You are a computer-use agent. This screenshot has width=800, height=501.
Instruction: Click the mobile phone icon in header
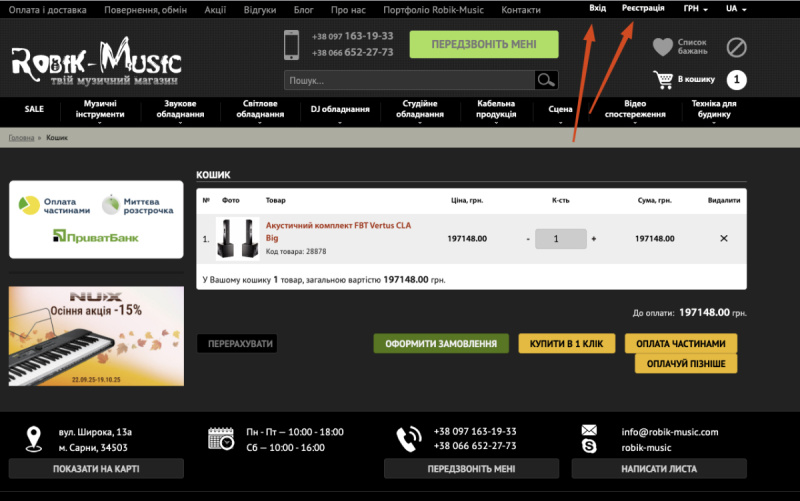pos(292,44)
